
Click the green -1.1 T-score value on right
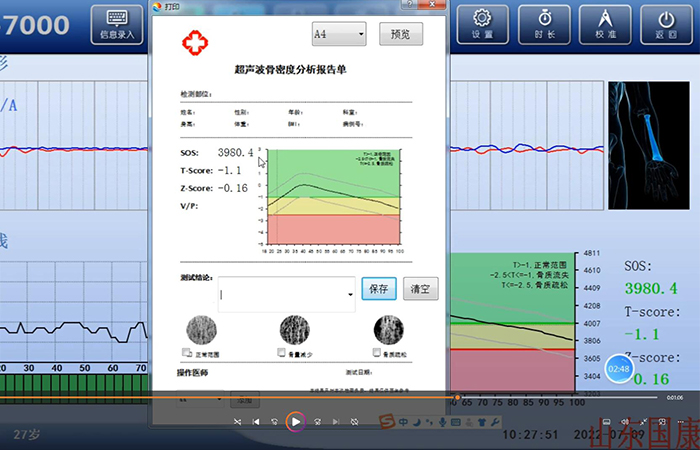[x=642, y=334]
